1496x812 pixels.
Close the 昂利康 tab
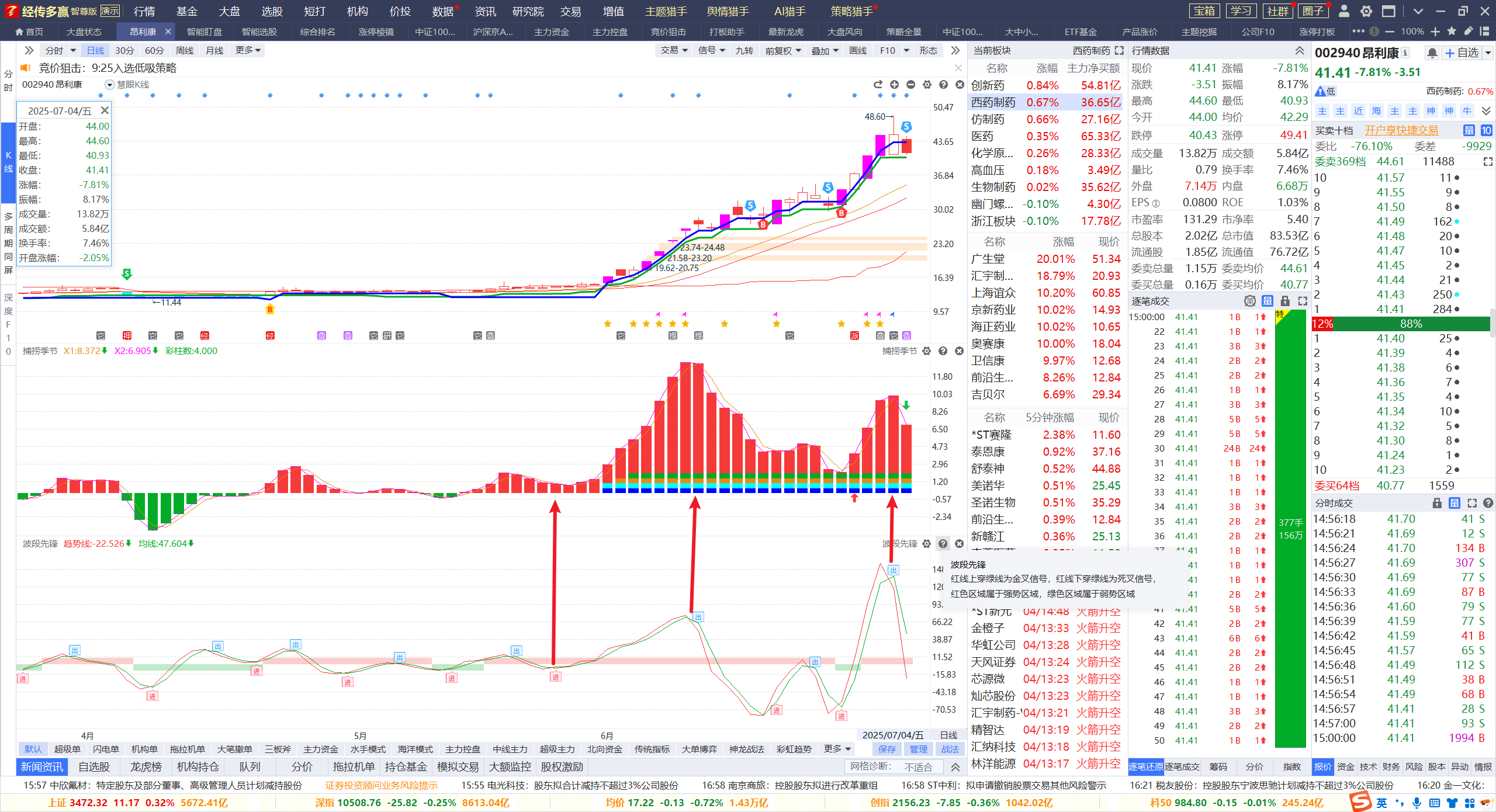coord(168,32)
